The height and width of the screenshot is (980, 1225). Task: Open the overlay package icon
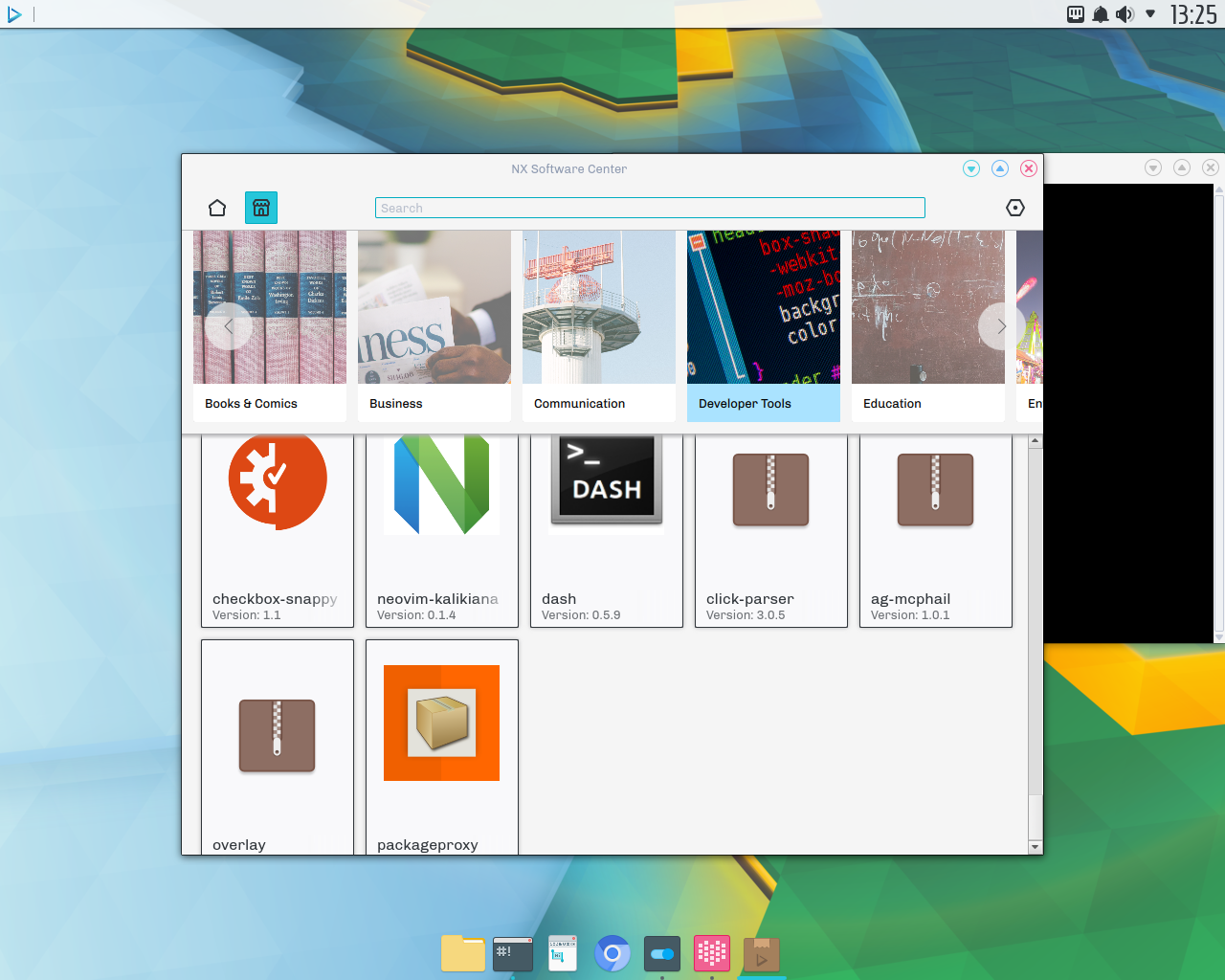click(x=278, y=735)
